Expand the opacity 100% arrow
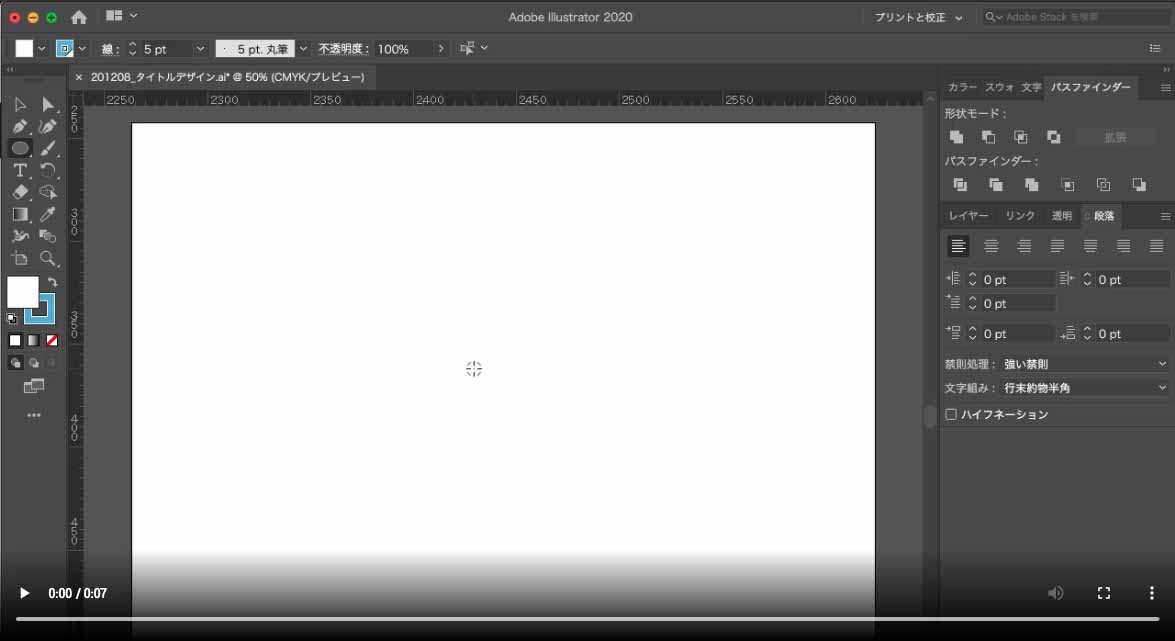 (x=441, y=49)
